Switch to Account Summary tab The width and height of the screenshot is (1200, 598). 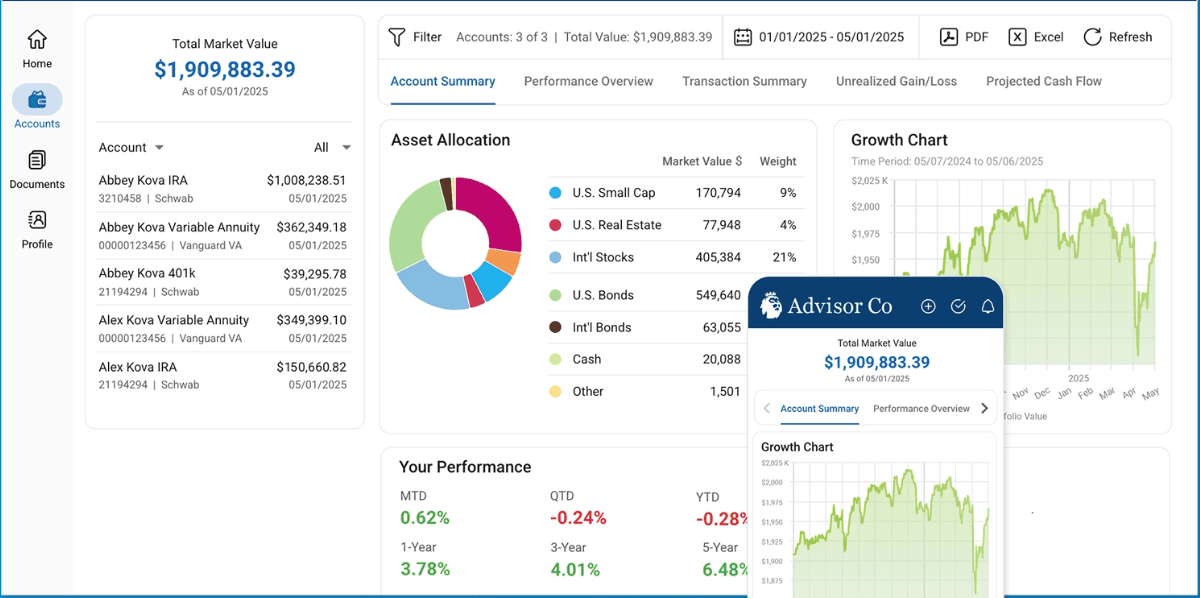(x=443, y=81)
